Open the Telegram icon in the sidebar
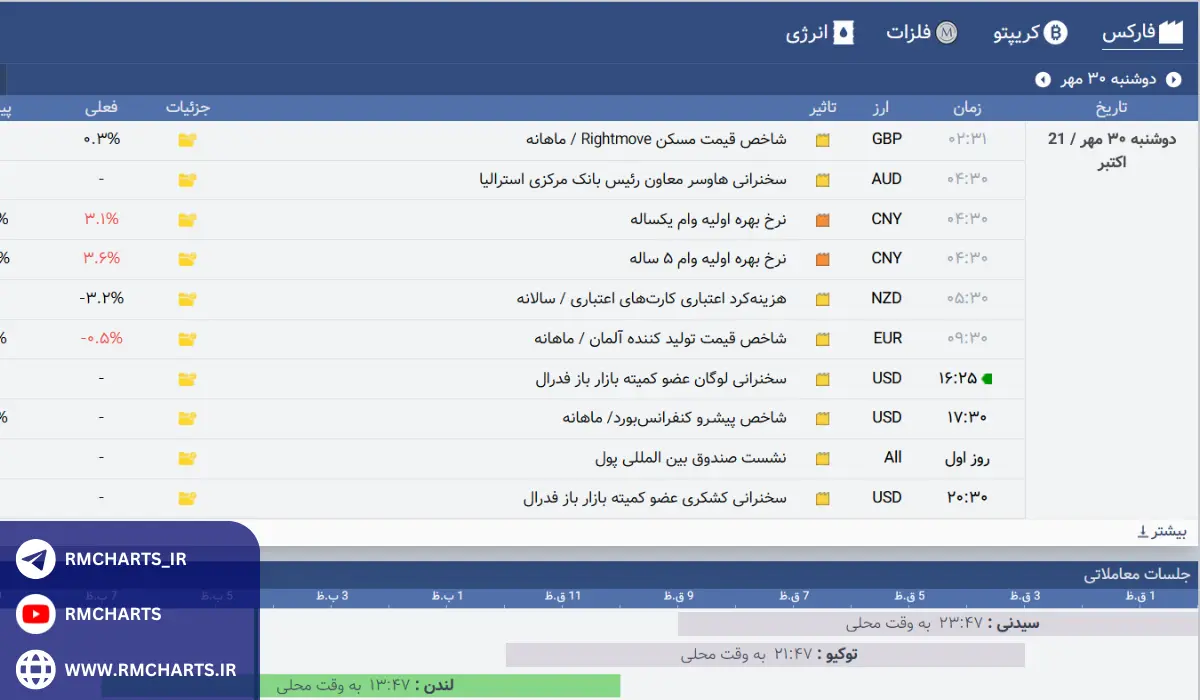The image size is (1200, 700). coord(35,559)
